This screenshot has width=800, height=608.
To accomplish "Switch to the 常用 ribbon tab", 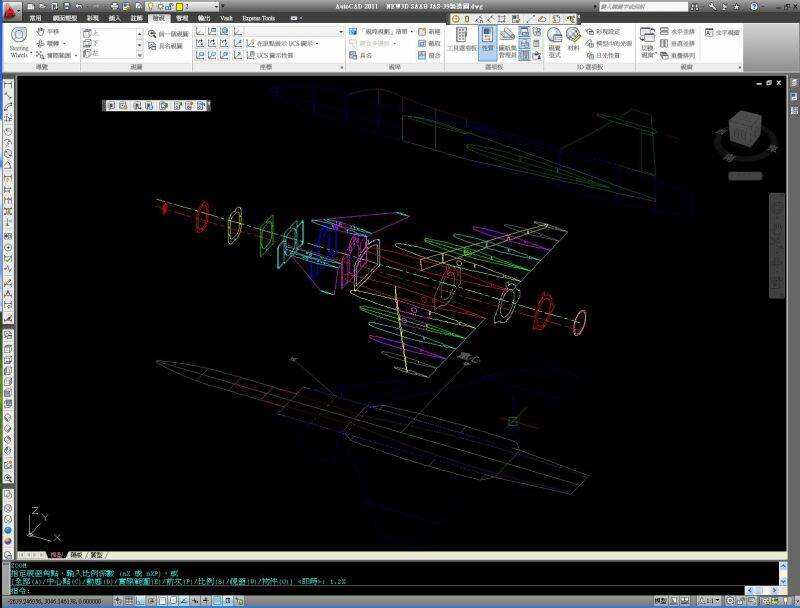I will (35, 18).
